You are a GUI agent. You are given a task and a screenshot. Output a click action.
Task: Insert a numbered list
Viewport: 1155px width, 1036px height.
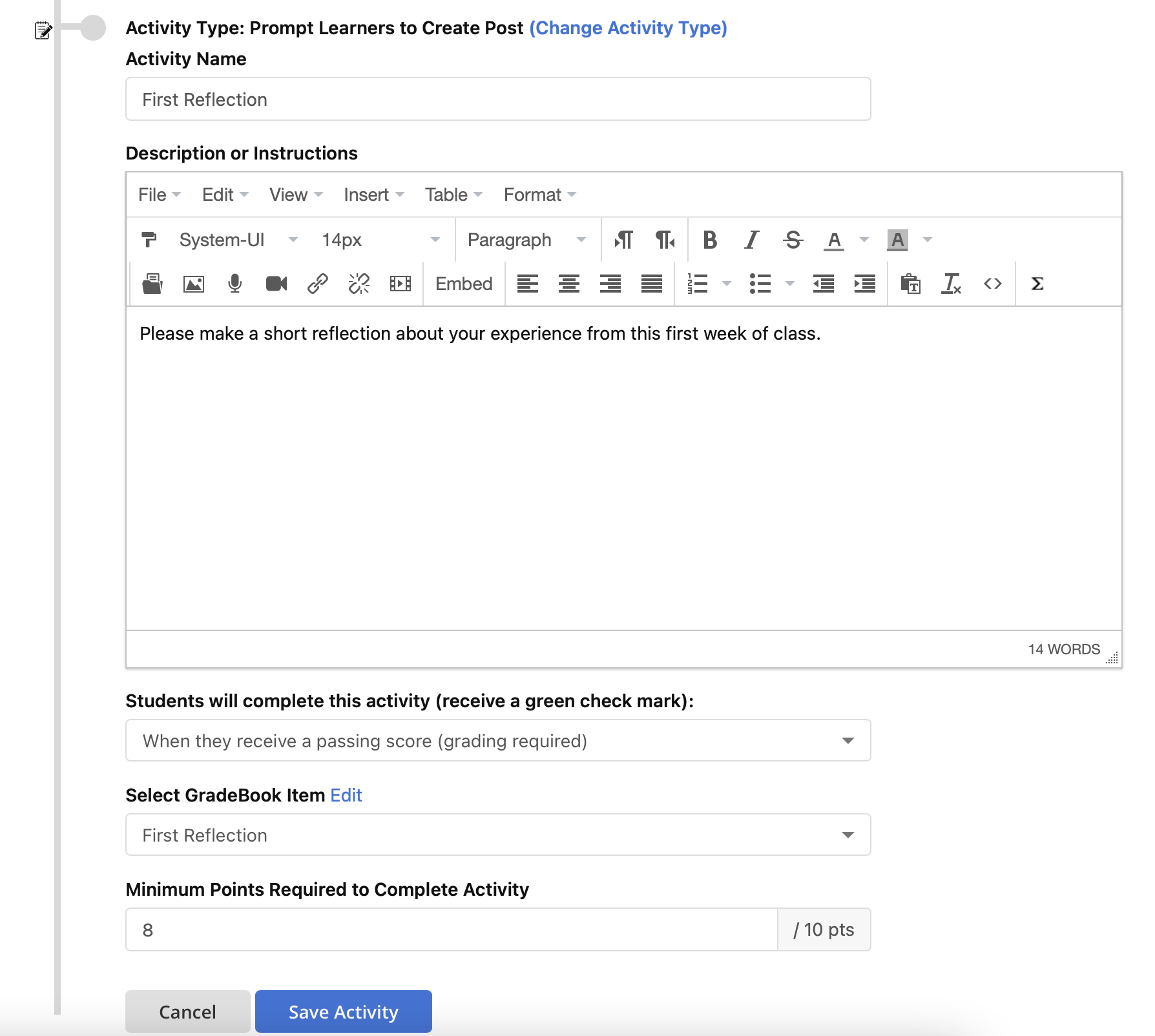(698, 284)
